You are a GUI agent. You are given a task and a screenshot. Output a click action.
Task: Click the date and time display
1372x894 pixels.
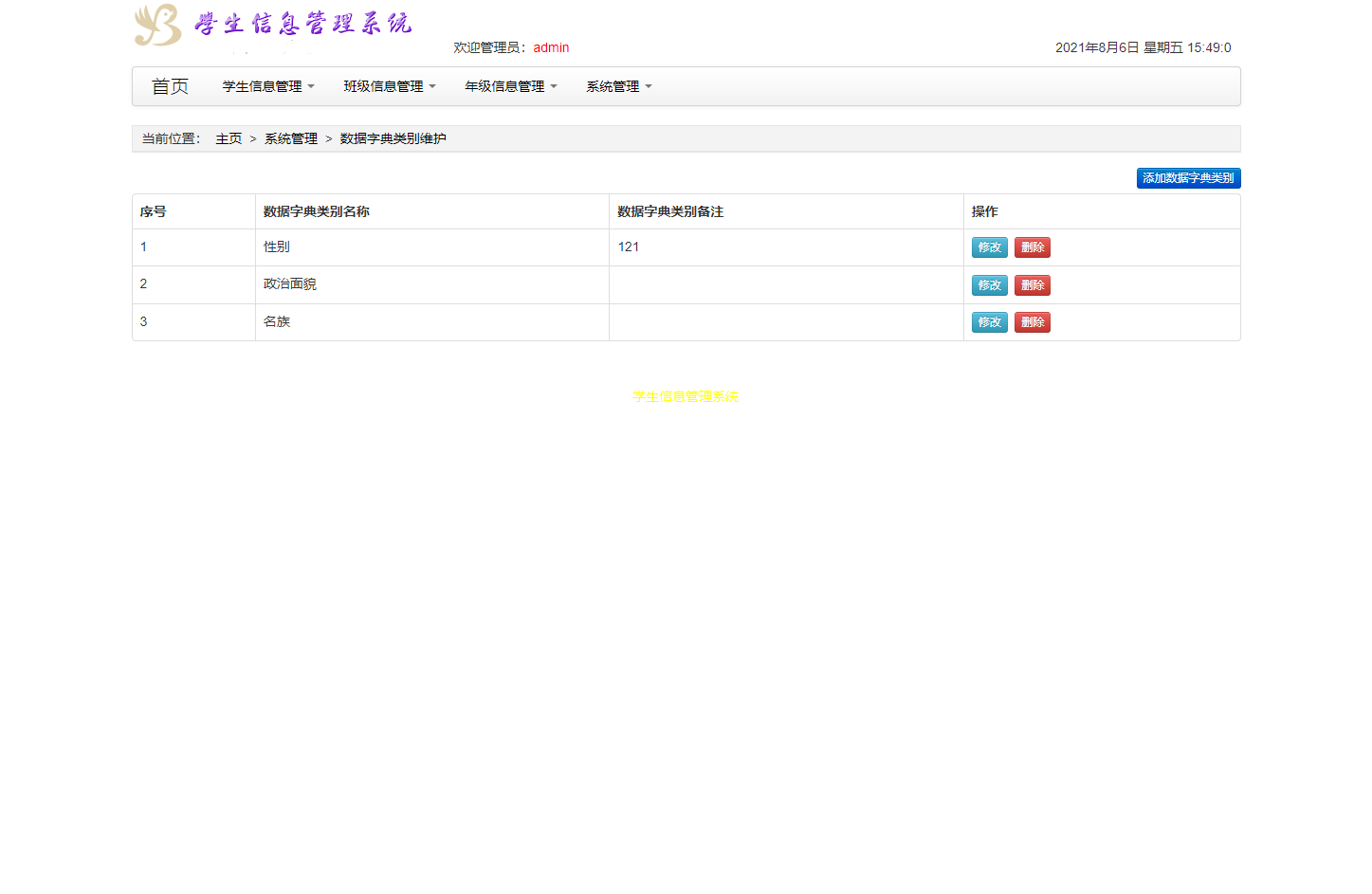point(1143,47)
